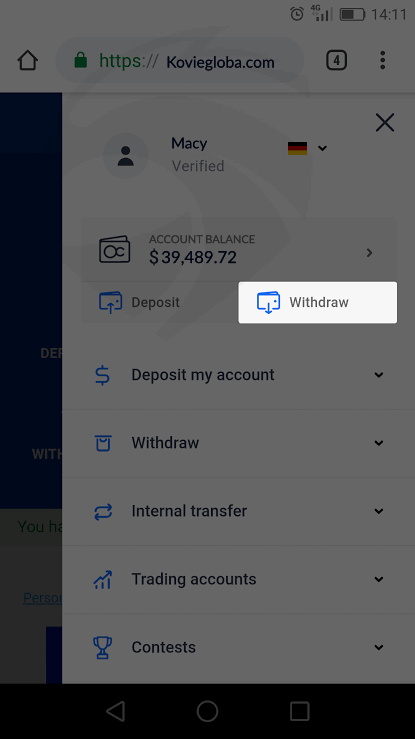Open the browser tabs counter
The width and height of the screenshot is (415, 739).
[x=336, y=61]
